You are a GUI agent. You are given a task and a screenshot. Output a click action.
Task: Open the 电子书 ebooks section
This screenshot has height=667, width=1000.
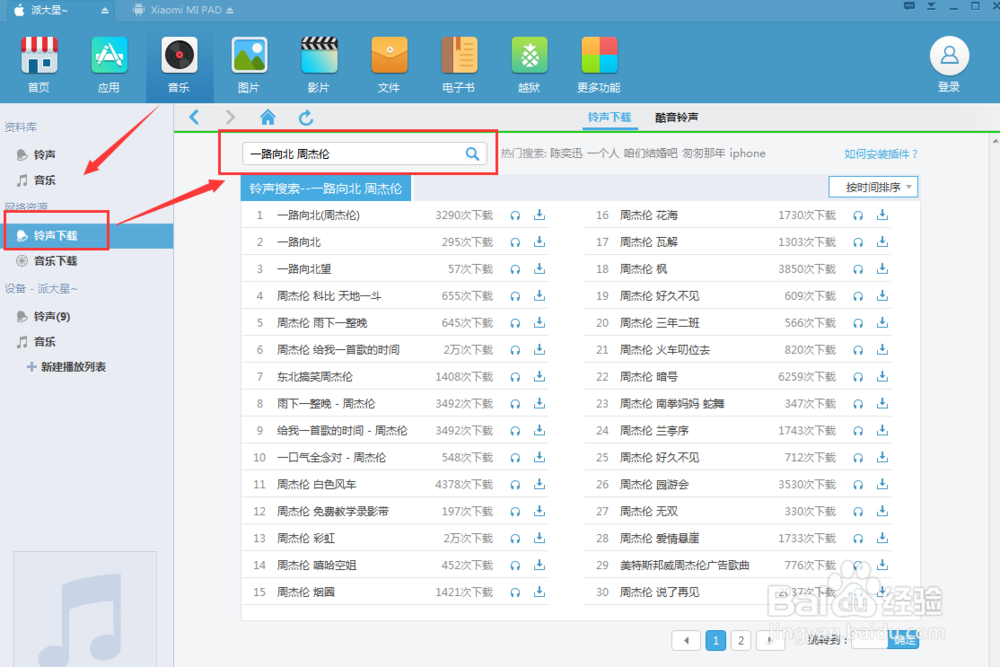click(459, 64)
